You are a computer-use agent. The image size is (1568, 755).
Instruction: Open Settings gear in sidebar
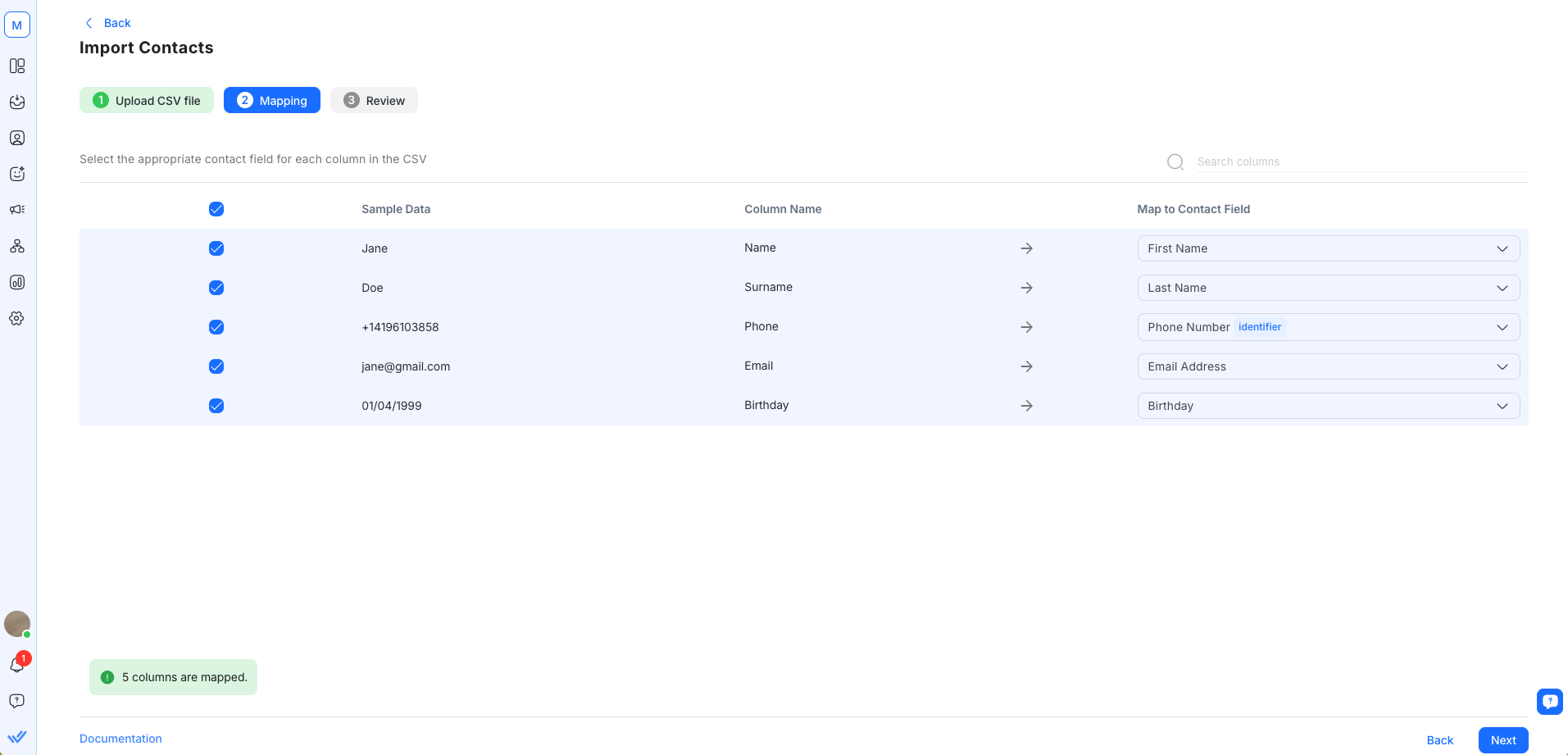point(17,318)
